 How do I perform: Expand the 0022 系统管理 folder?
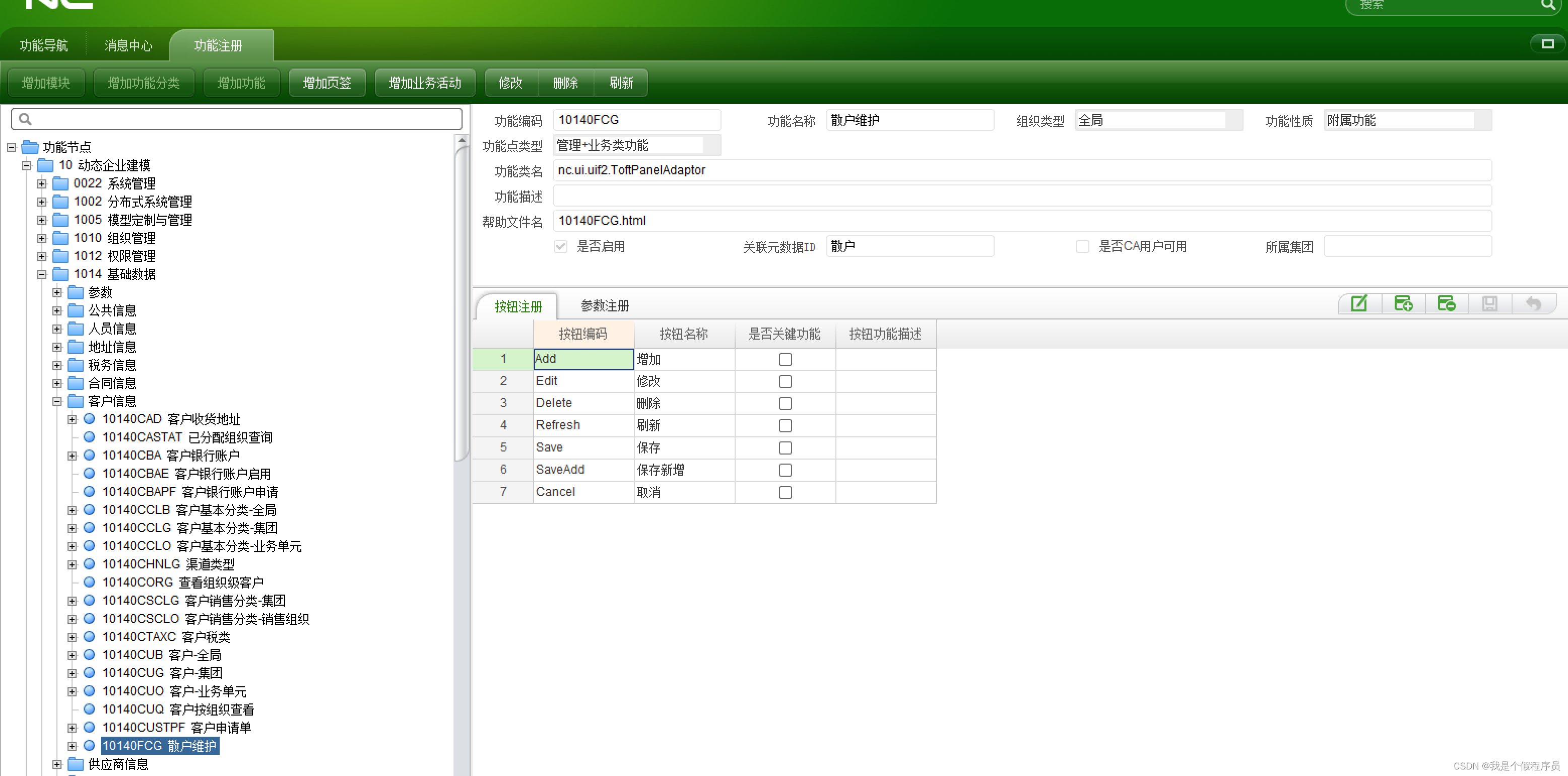[42, 184]
